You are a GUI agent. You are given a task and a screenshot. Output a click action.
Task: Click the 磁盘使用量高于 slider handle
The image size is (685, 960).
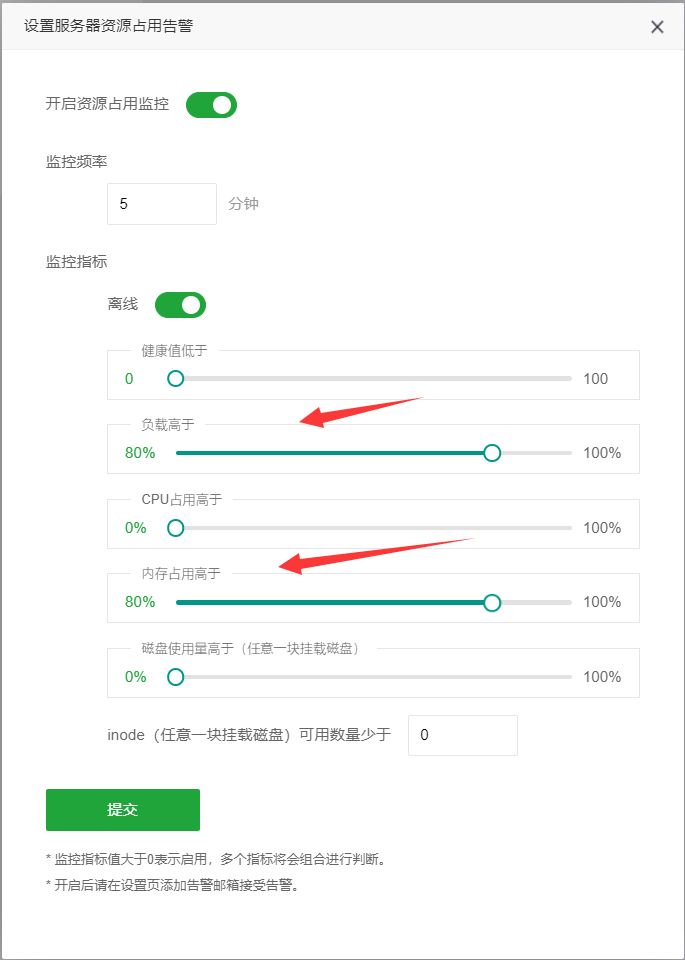[x=176, y=677]
